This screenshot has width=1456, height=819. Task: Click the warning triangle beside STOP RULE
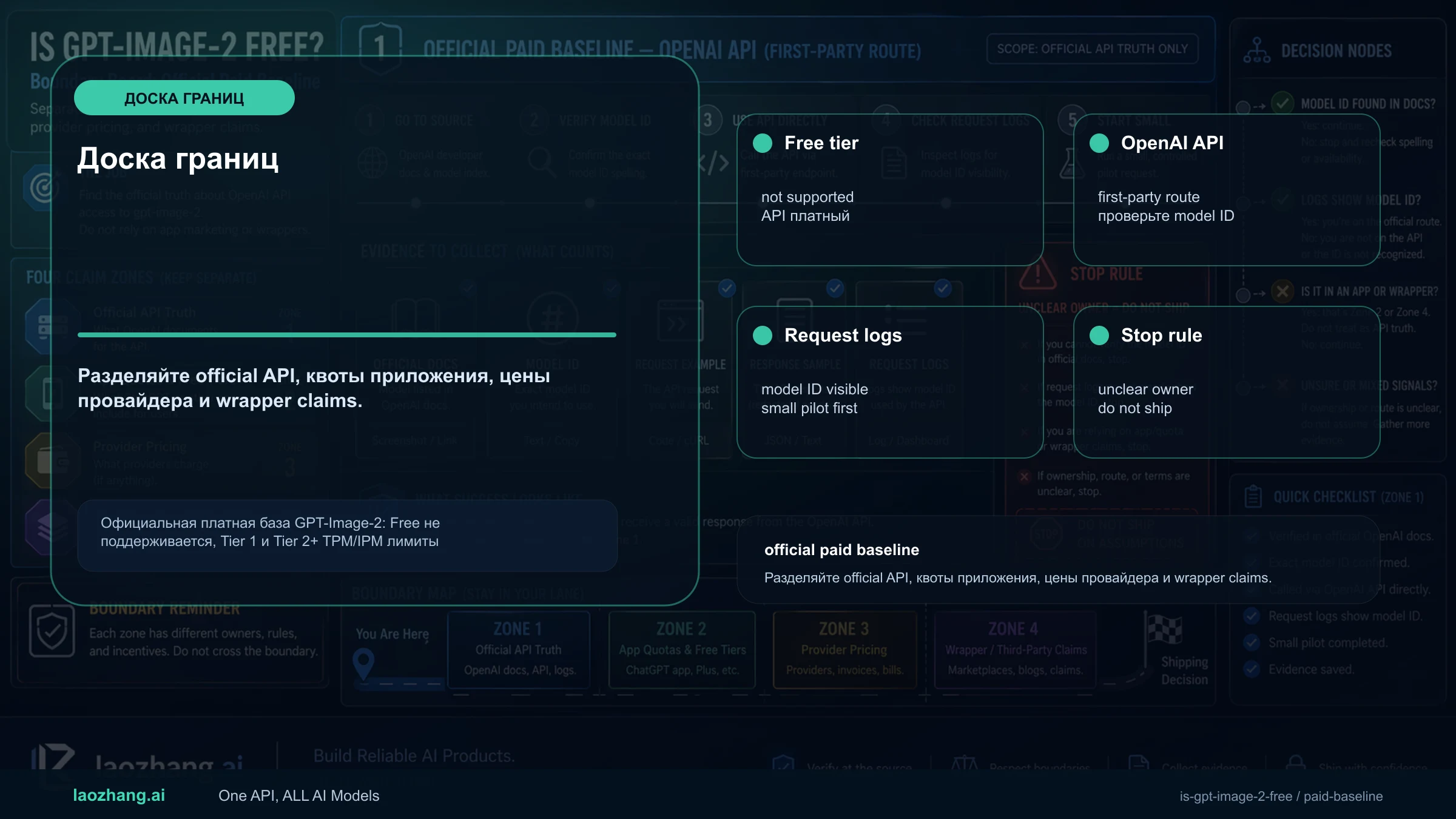[1038, 274]
